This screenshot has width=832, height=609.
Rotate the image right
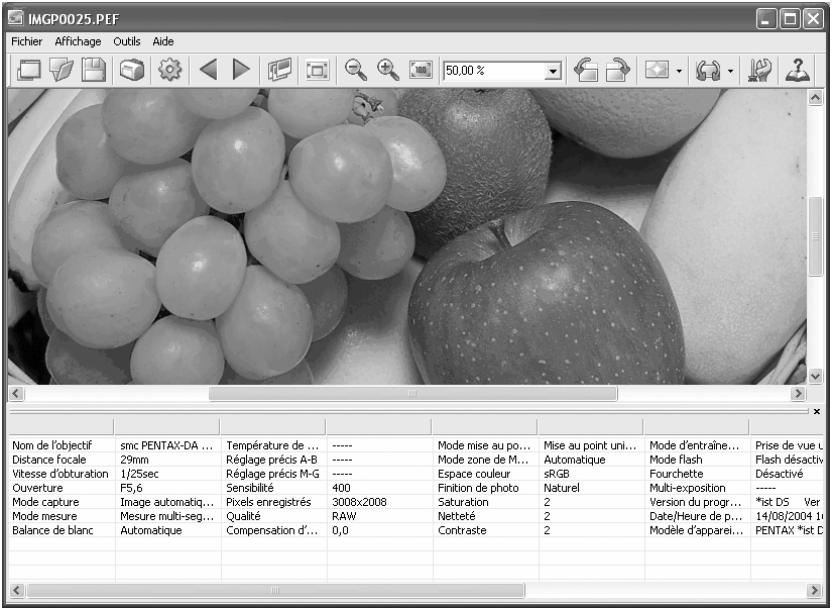(x=618, y=70)
